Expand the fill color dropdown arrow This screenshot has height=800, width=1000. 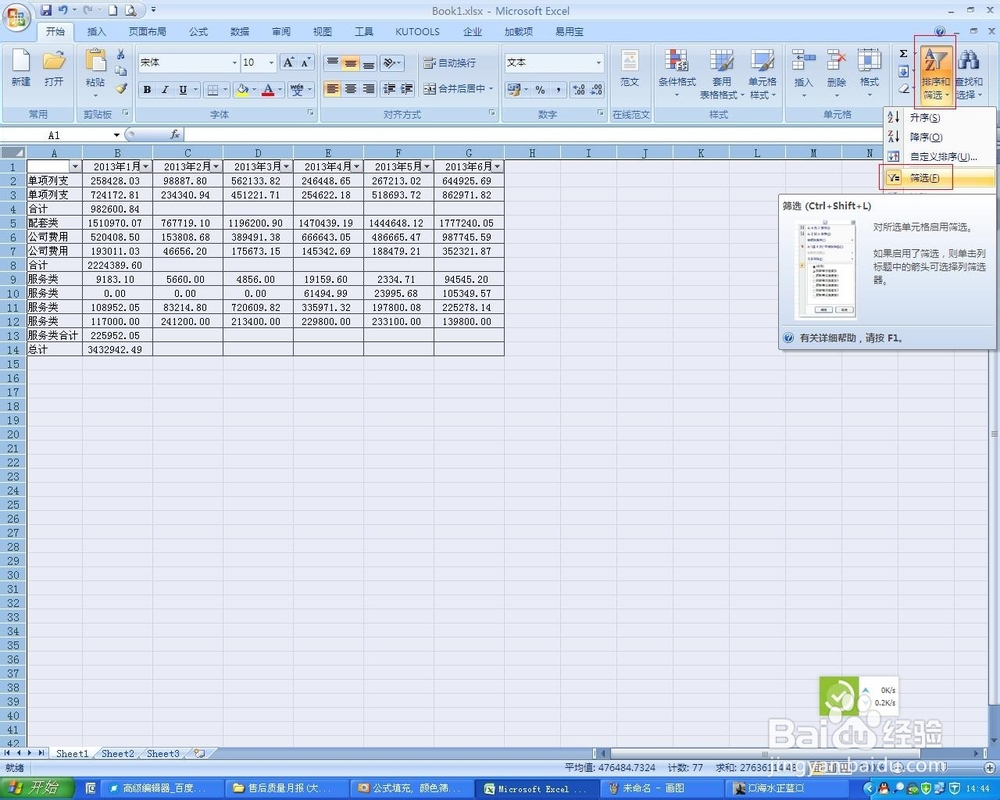(x=255, y=90)
